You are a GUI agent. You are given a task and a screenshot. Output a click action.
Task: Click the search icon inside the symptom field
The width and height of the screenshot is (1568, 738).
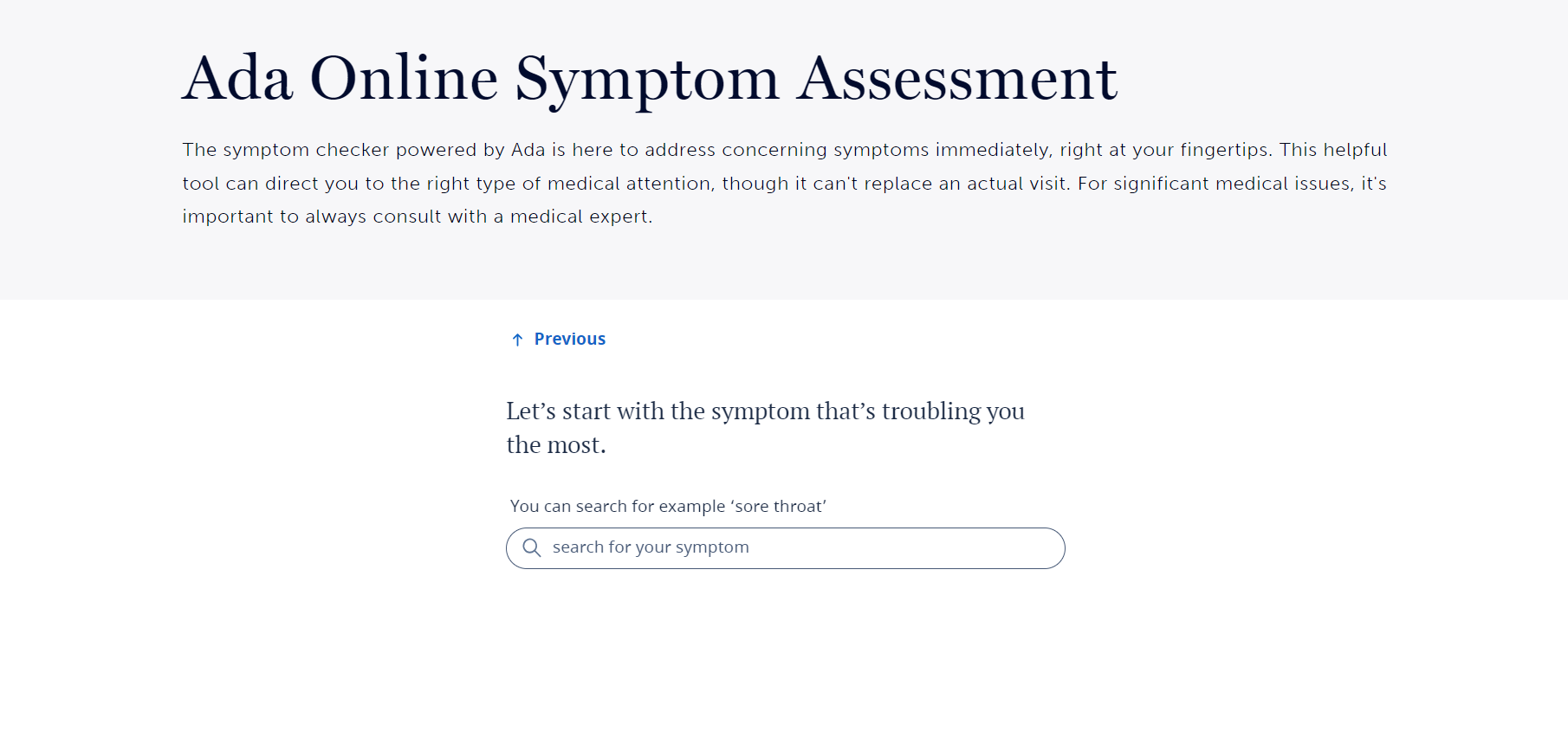point(531,547)
